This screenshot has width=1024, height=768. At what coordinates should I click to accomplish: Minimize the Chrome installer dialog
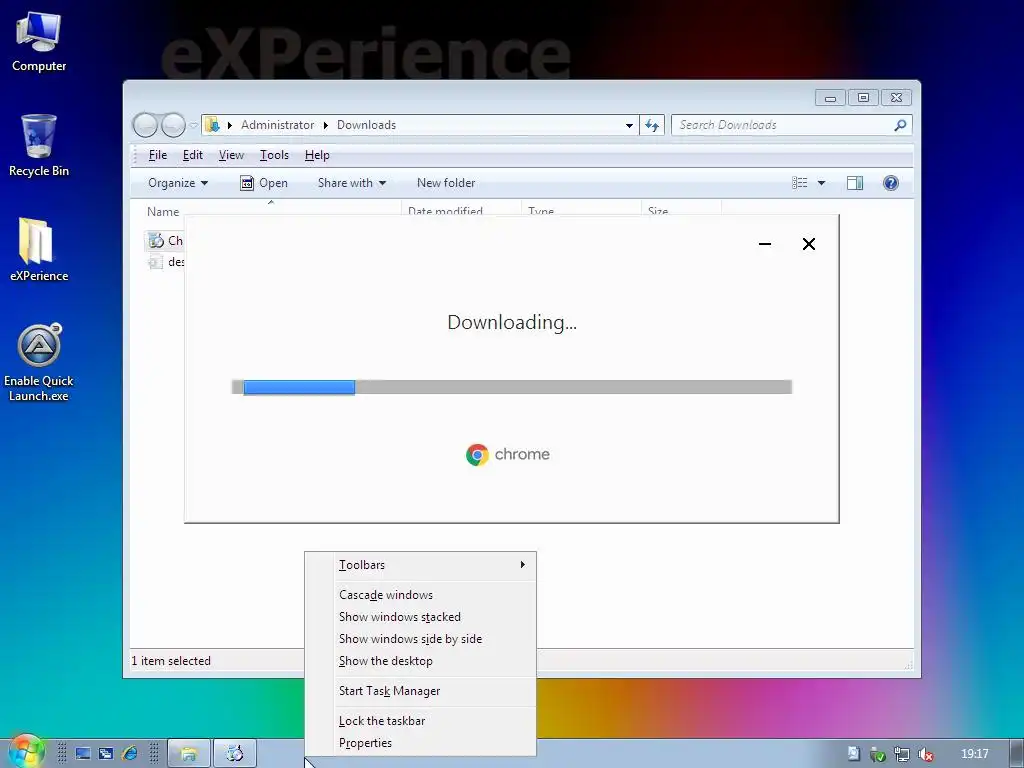click(765, 244)
